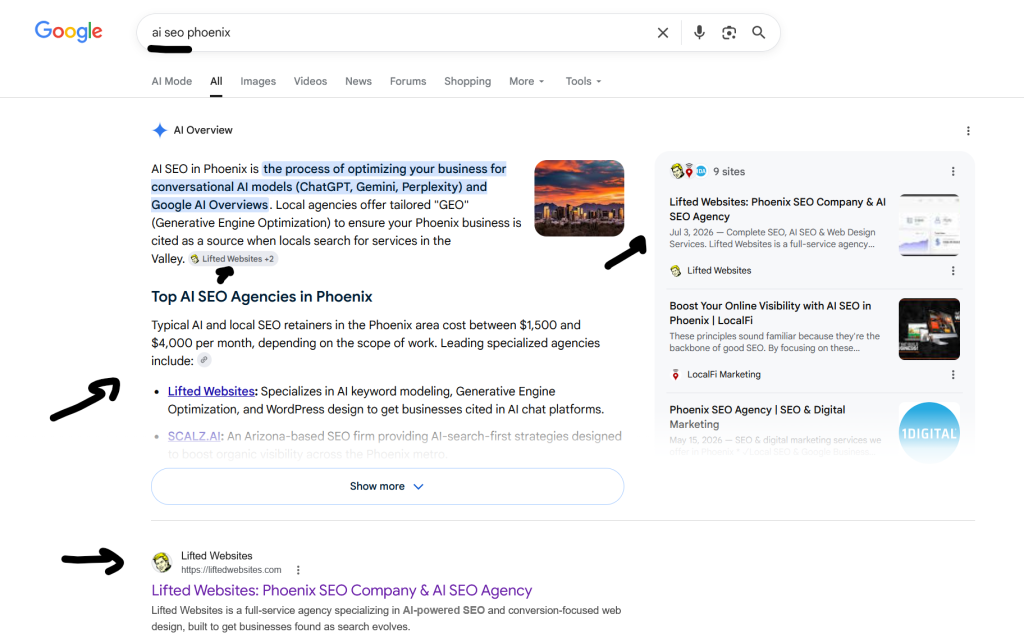Open options for LocalFi Marketing source card

click(x=953, y=375)
